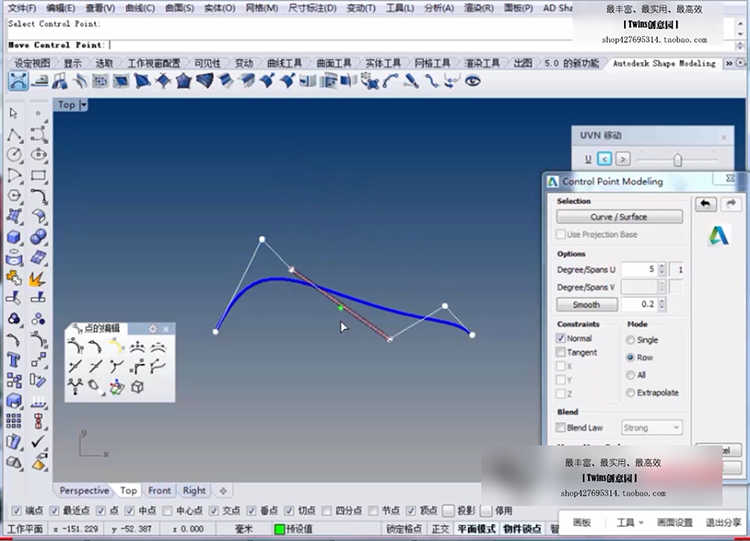
Task: Open the 文件(F) menu
Action: point(22,8)
